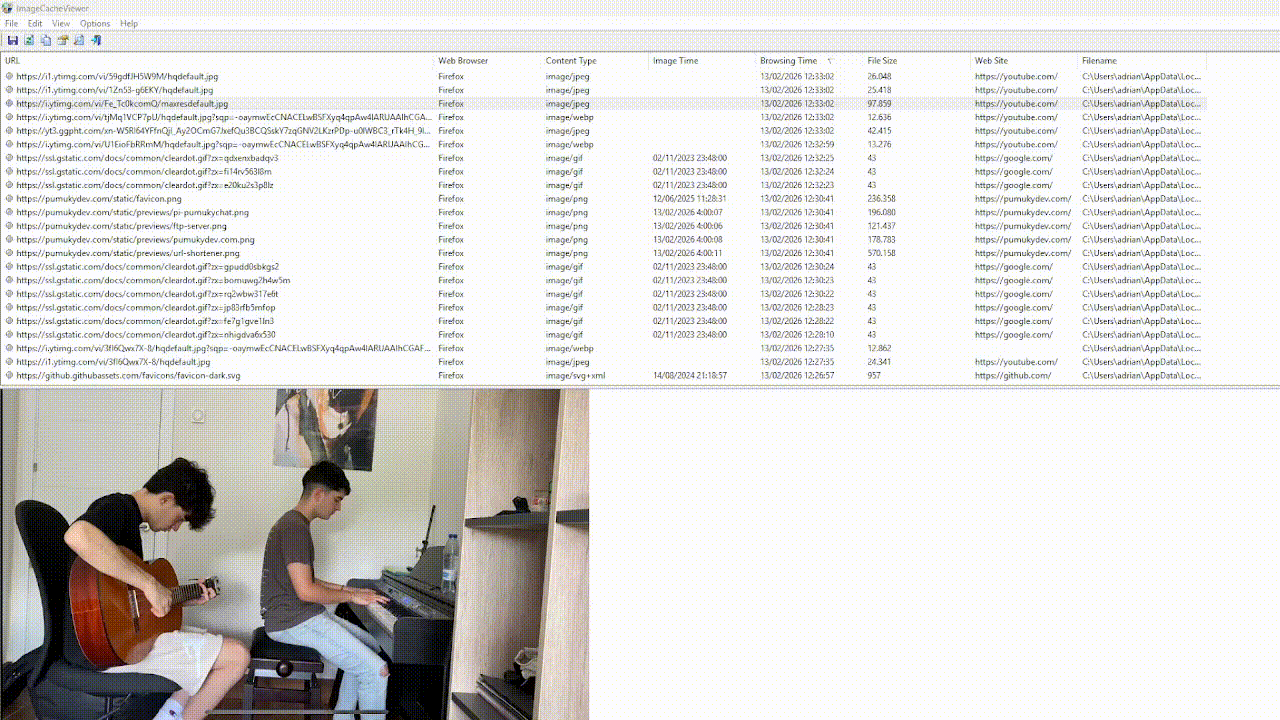Click the URL column header

click(12, 61)
